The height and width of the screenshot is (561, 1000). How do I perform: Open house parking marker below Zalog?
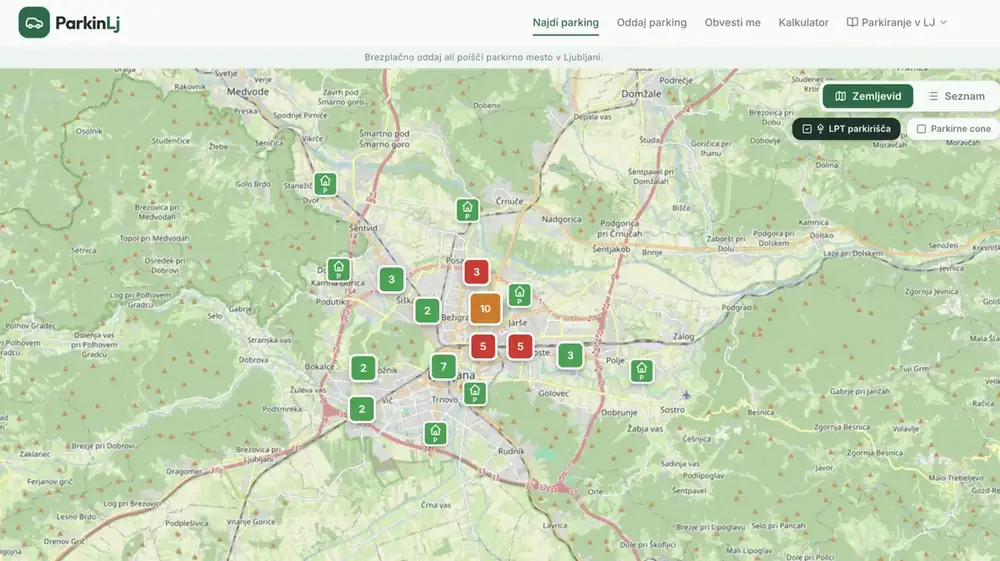pos(642,370)
